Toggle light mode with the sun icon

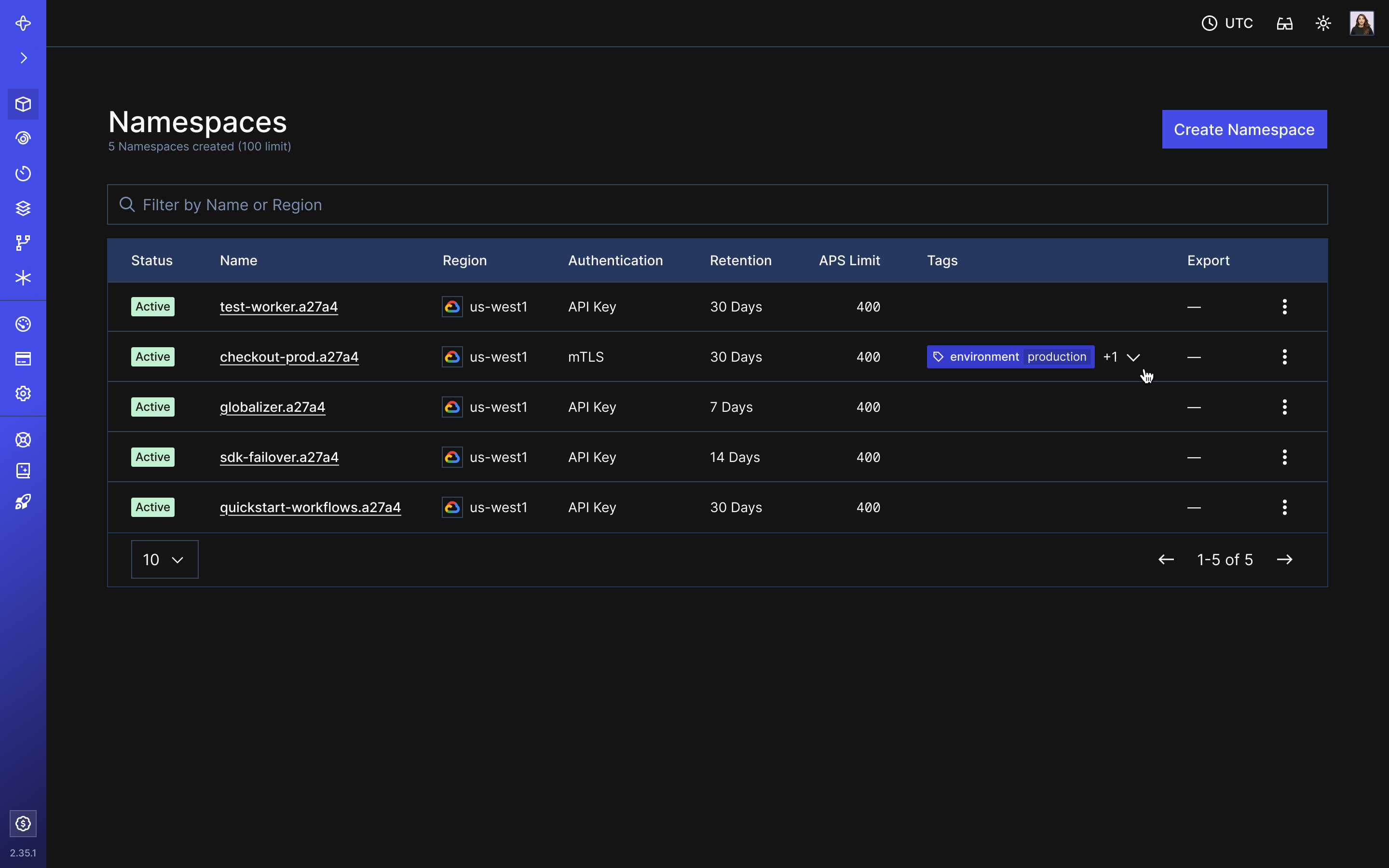tap(1323, 23)
